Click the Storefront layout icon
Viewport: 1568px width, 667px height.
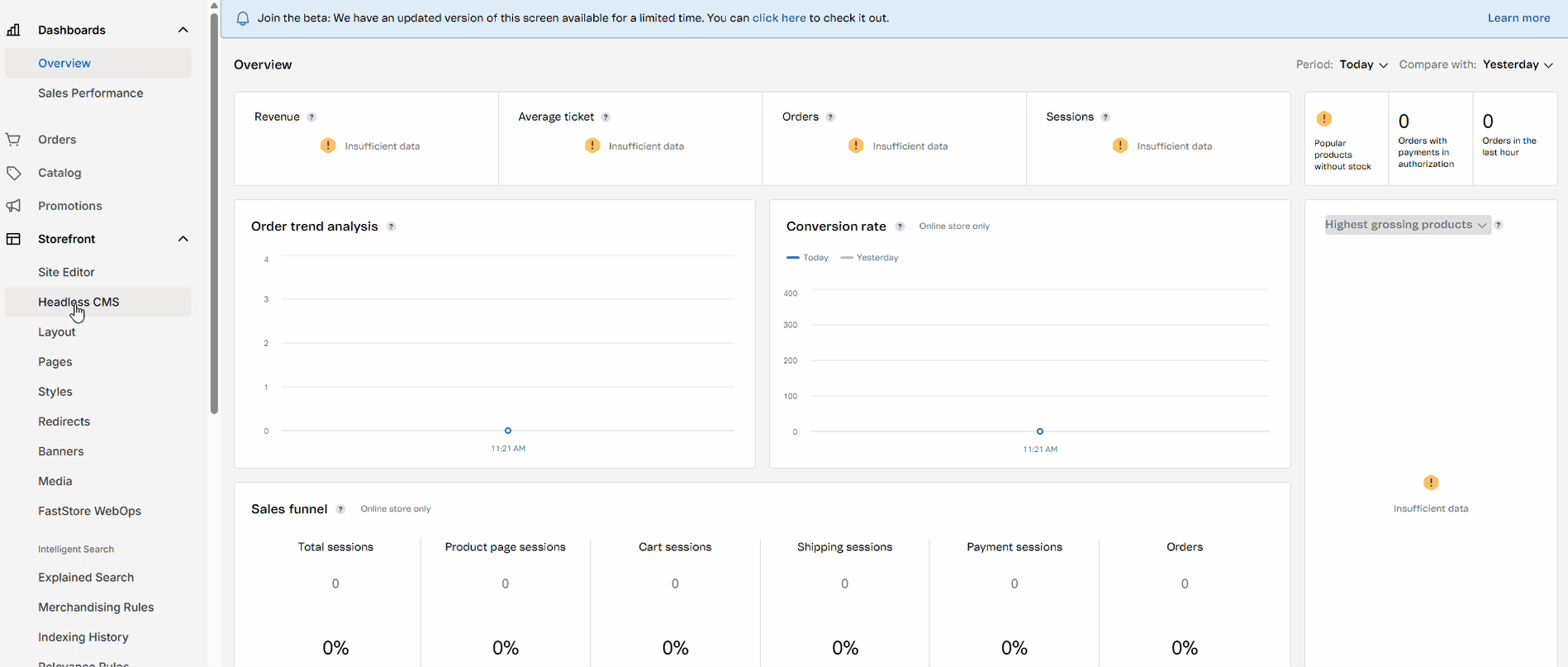point(13,239)
